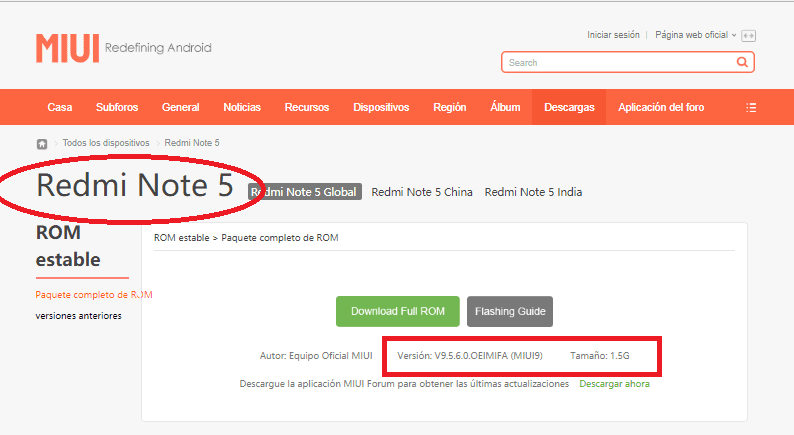The image size is (794, 435).
Task: Select Descargas in the navigation bar
Action: tap(569, 107)
